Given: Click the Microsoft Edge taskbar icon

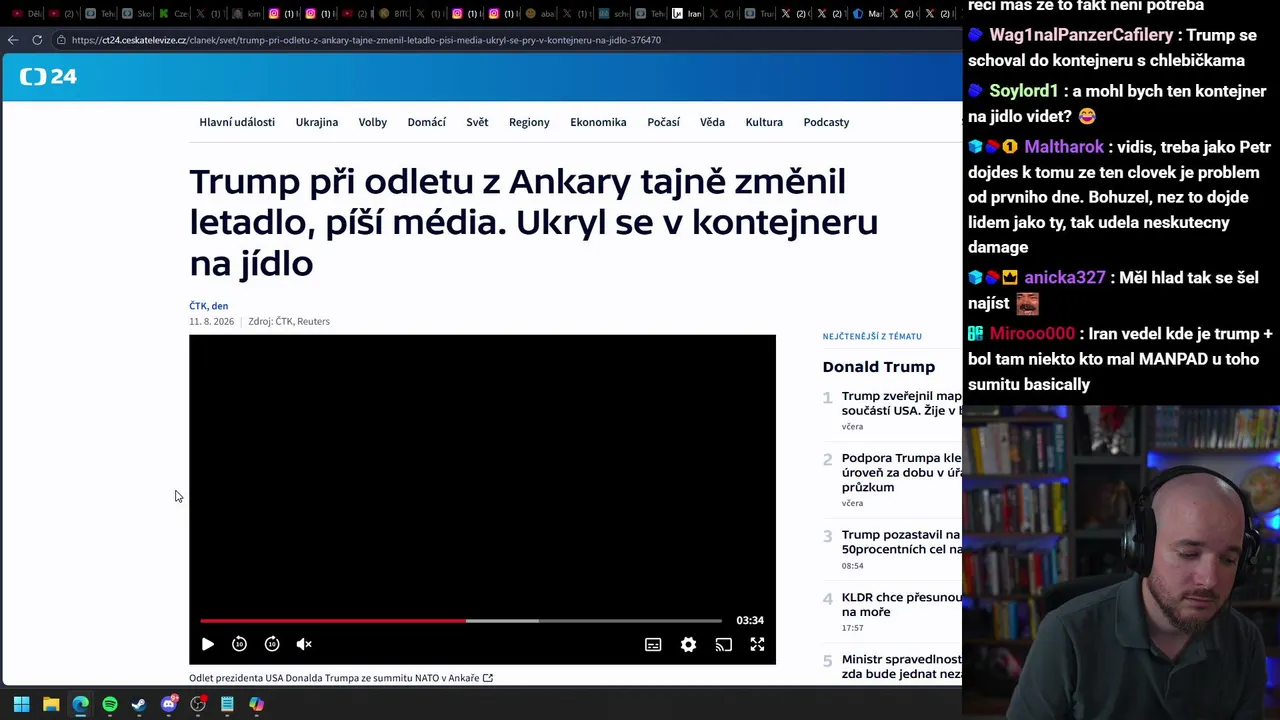Looking at the screenshot, I should click(80, 704).
